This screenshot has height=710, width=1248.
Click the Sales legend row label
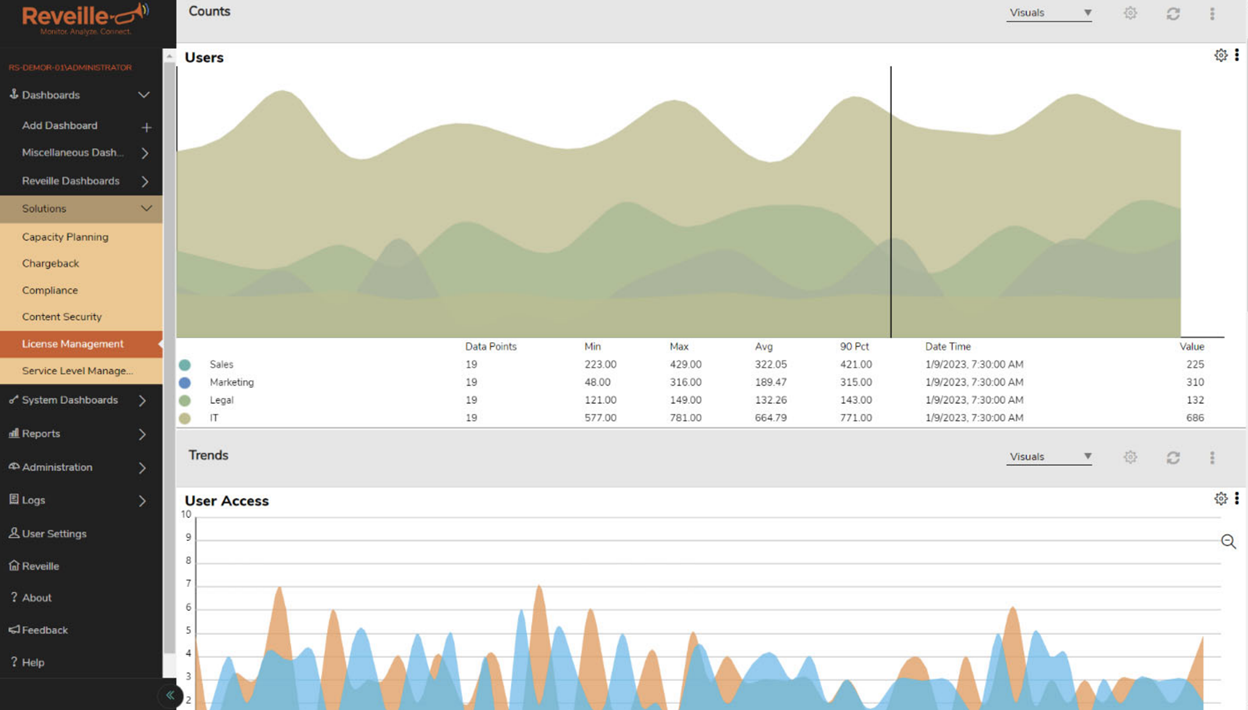[221, 365]
